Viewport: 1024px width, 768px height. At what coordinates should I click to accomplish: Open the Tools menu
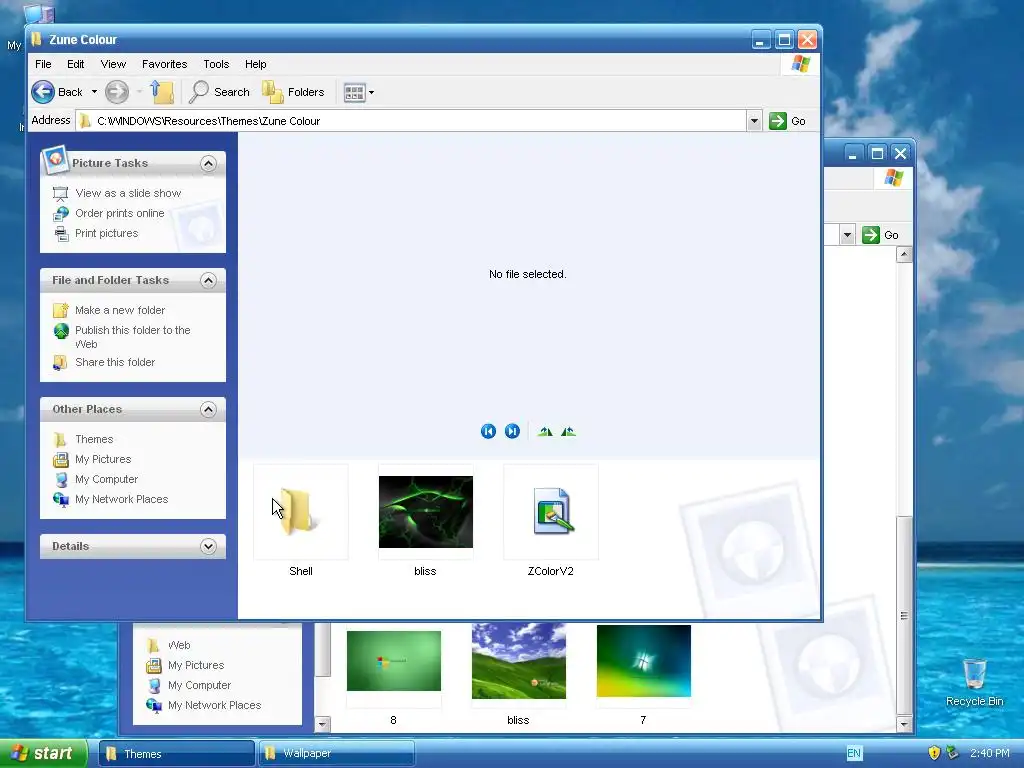(x=216, y=64)
